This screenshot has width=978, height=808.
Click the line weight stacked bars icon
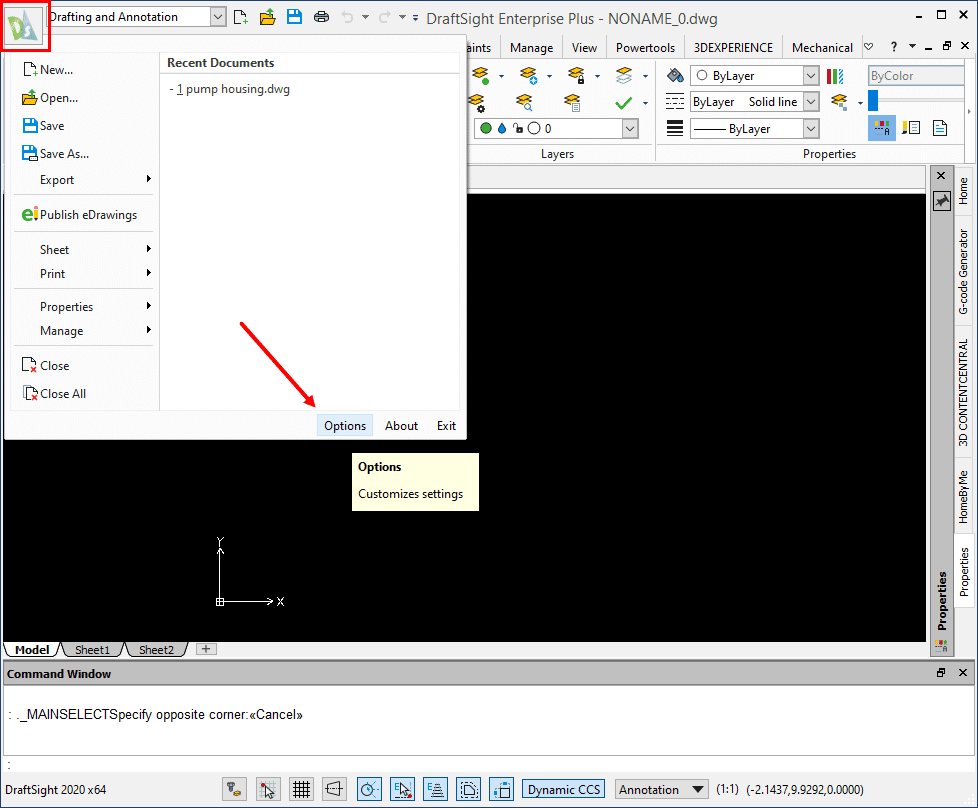tap(675, 129)
